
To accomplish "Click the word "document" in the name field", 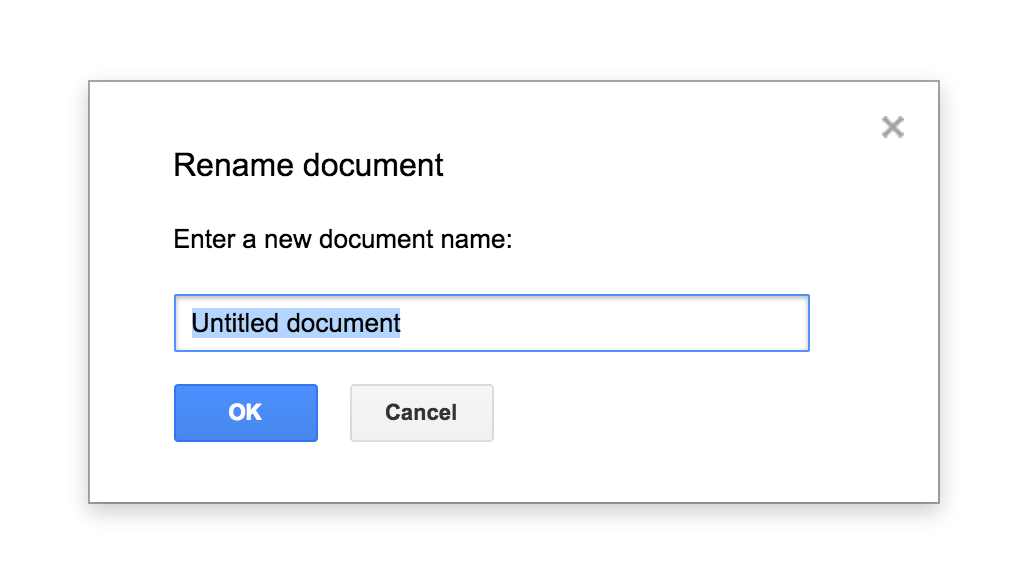I will (x=343, y=323).
